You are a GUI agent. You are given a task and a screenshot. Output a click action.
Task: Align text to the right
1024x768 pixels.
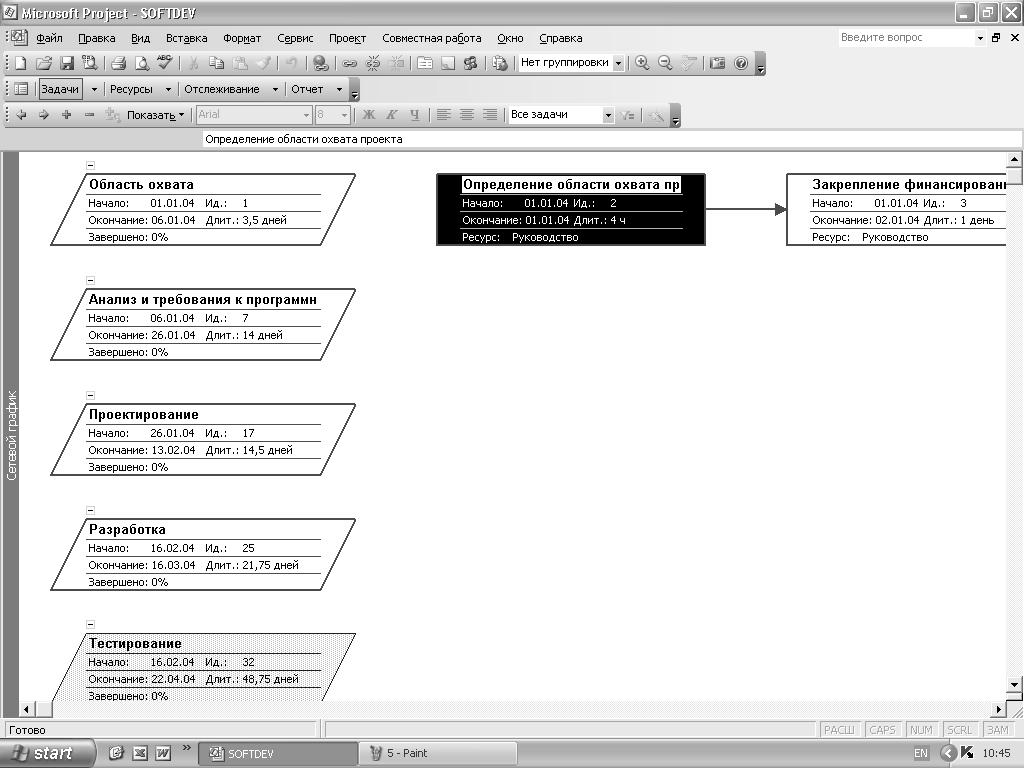490,115
